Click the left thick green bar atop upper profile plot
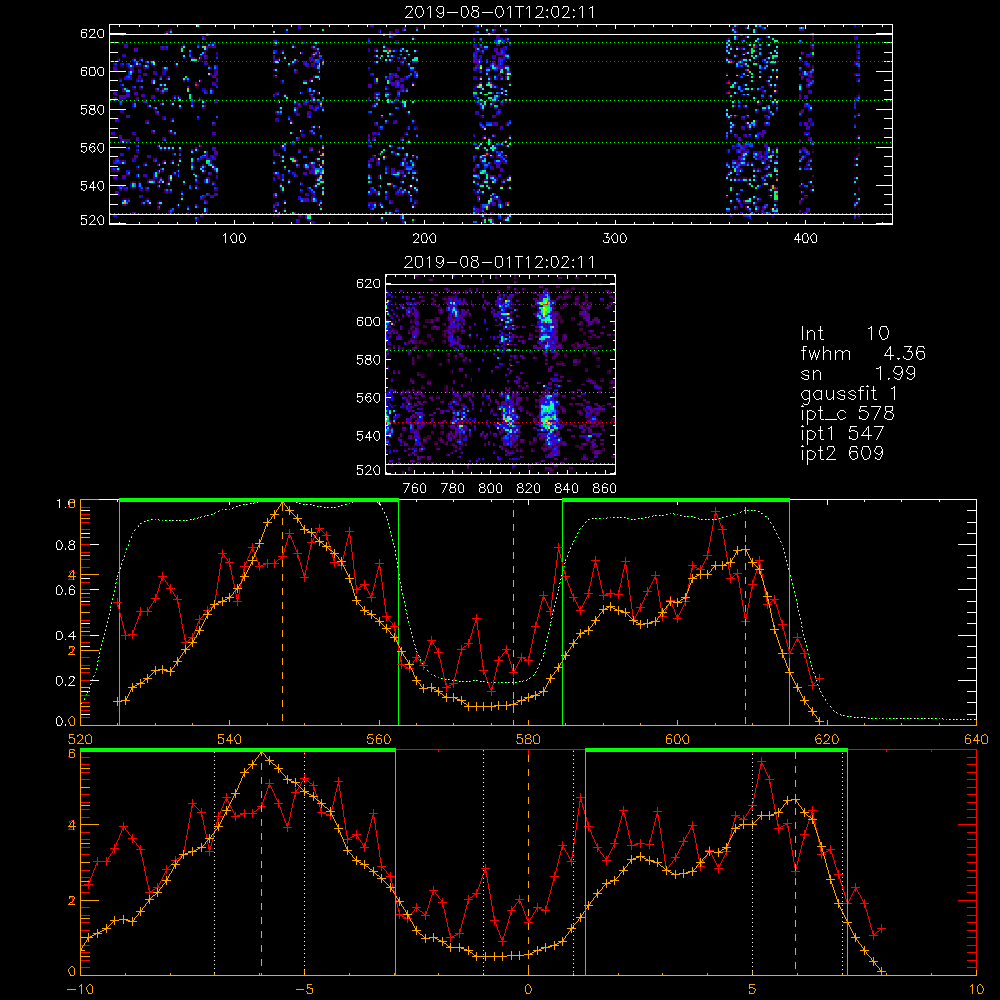1000x1000 pixels. [259, 501]
